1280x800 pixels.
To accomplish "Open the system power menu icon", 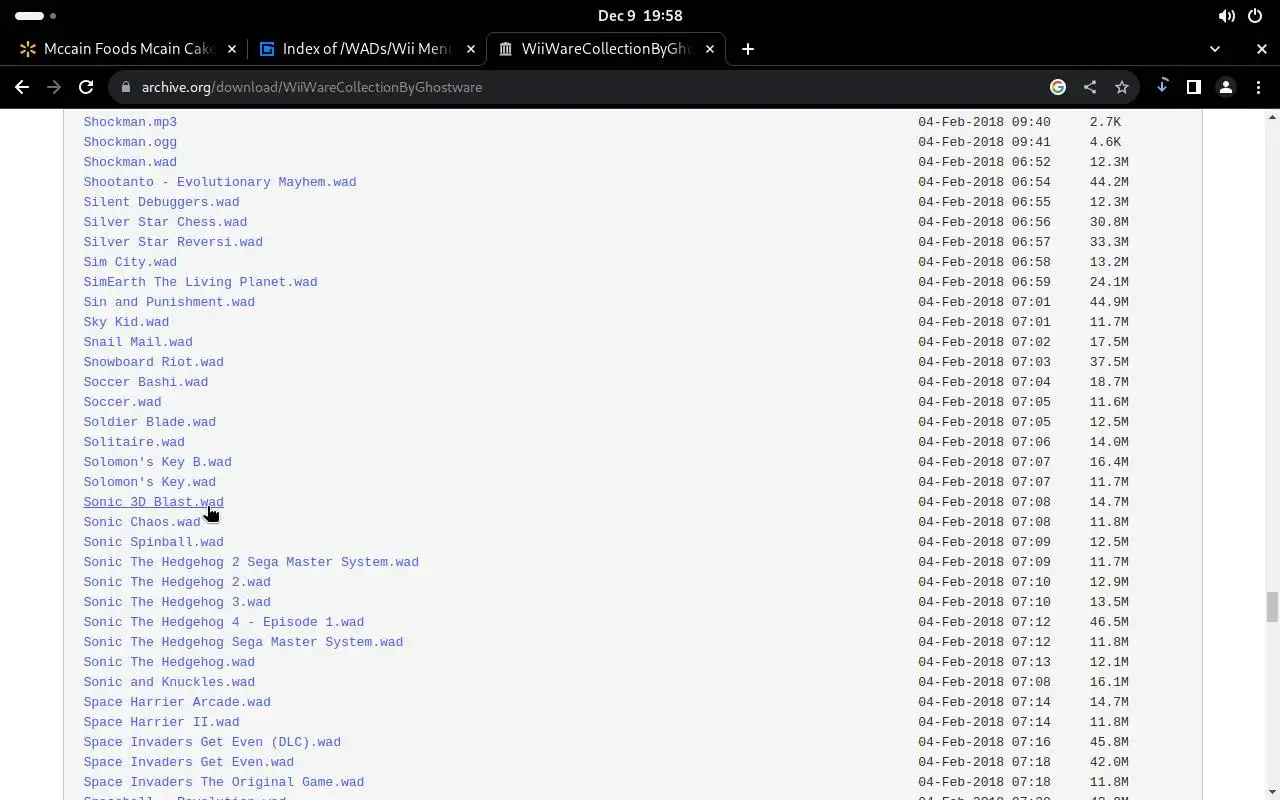I will 1255,16.
